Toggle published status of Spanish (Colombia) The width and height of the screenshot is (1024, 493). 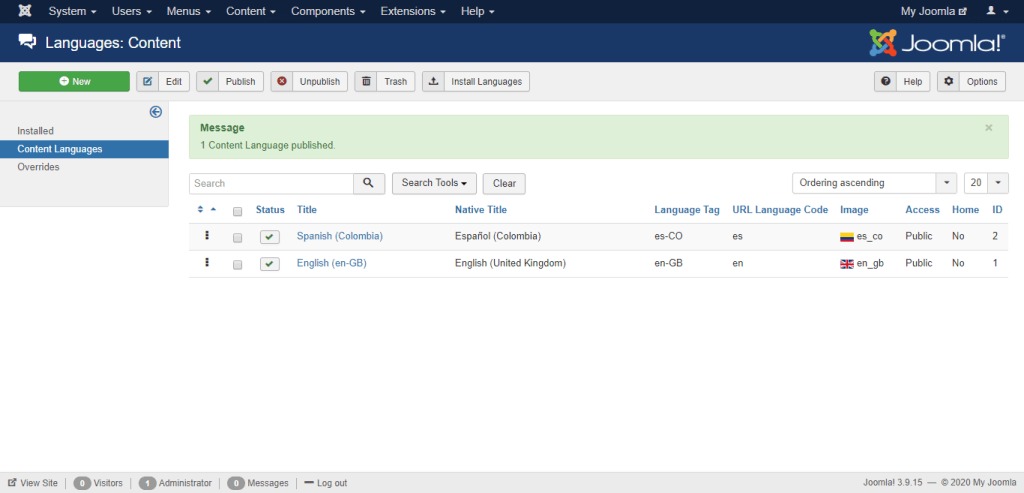coord(270,237)
